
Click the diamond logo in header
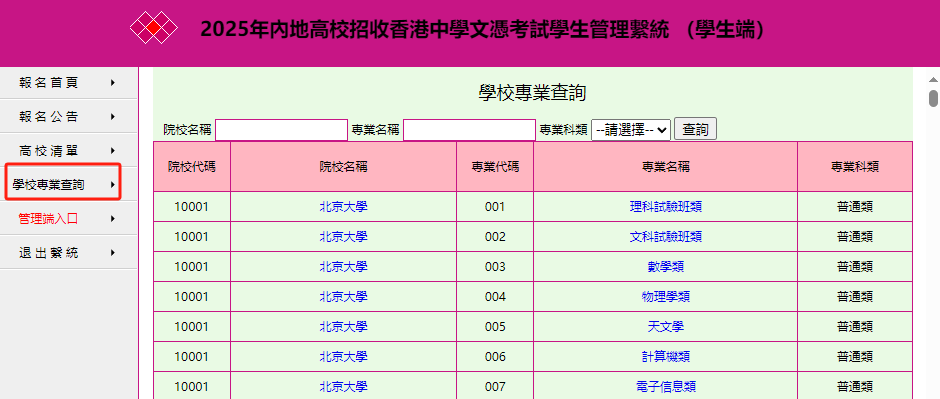(x=154, y=28)
